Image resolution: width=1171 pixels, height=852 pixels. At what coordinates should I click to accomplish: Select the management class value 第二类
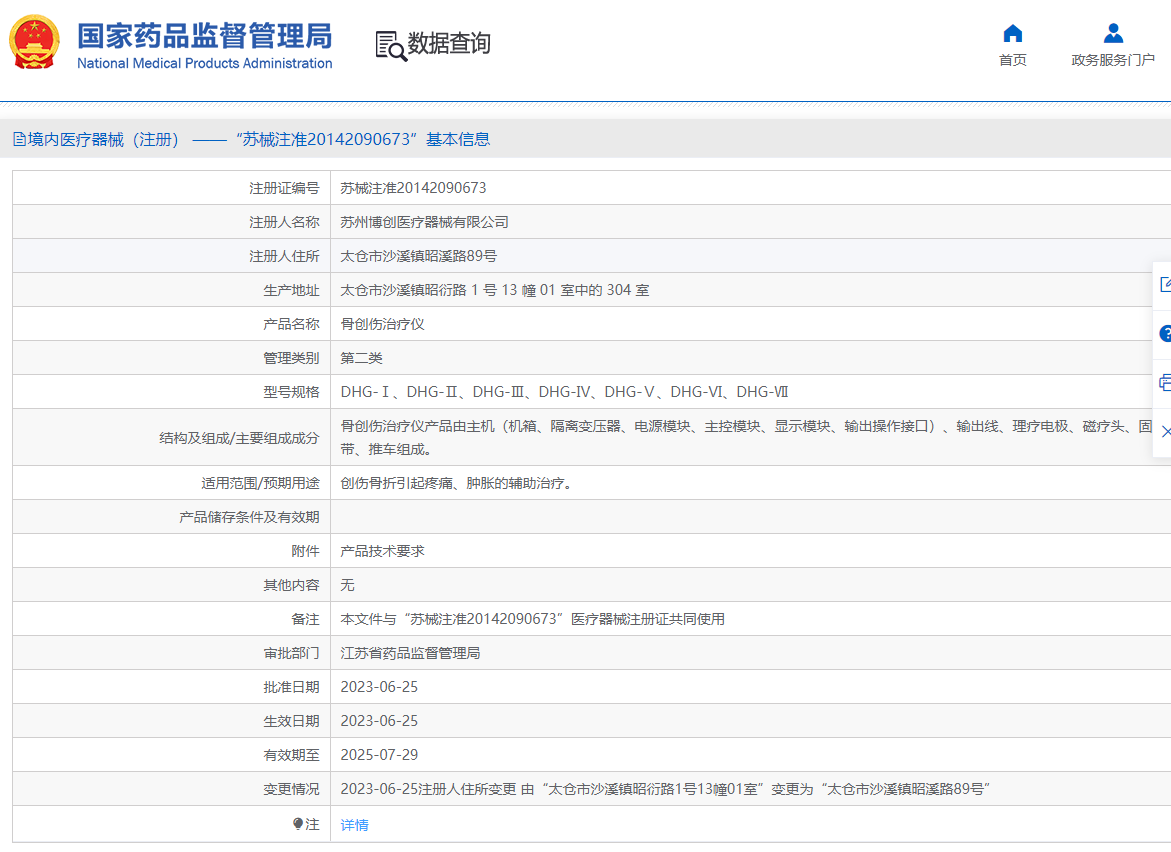(361, 358)
